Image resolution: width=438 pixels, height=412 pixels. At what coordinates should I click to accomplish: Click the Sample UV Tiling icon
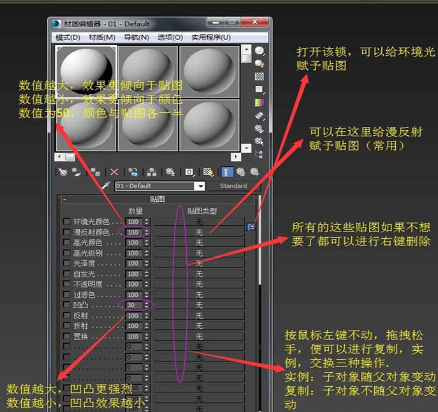click(259, 89)
